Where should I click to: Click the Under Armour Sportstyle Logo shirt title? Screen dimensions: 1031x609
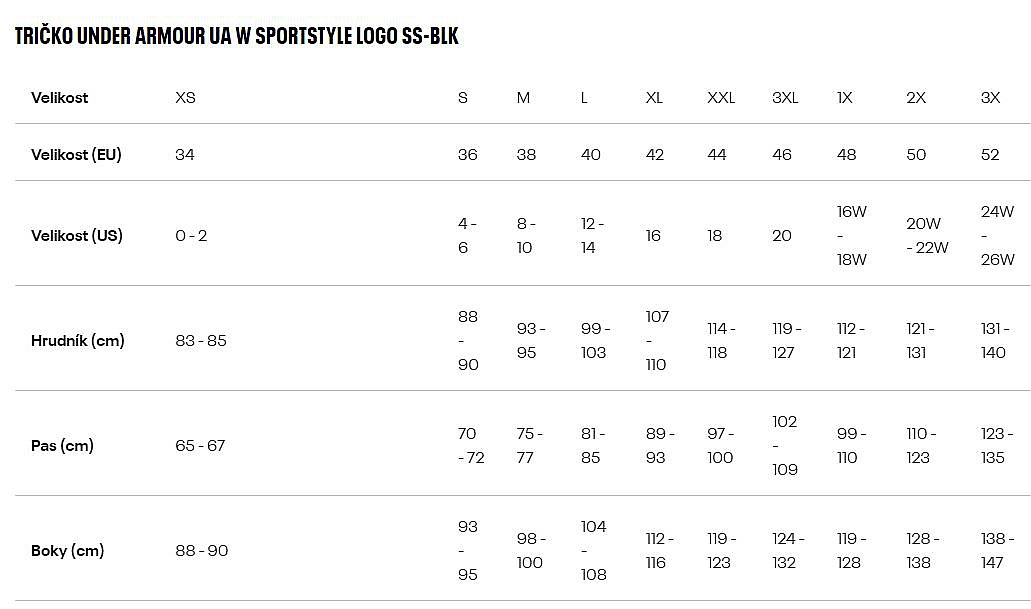(237, 36)
